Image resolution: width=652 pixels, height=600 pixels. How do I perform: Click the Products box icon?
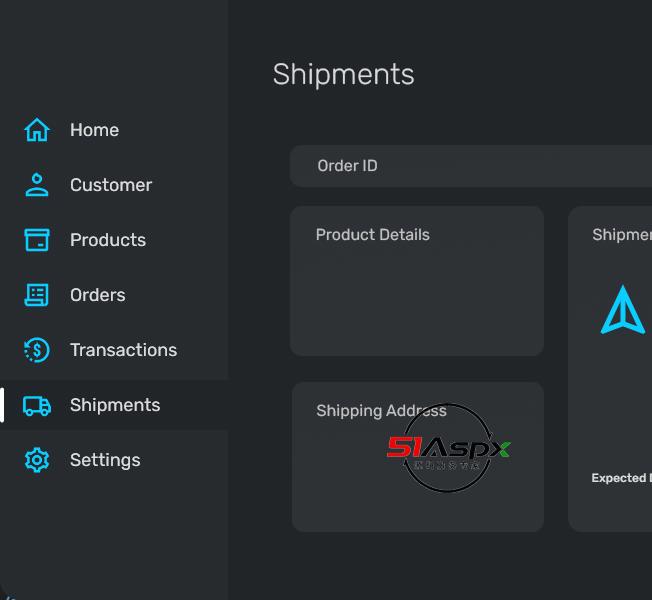click(x=37, y=240)
